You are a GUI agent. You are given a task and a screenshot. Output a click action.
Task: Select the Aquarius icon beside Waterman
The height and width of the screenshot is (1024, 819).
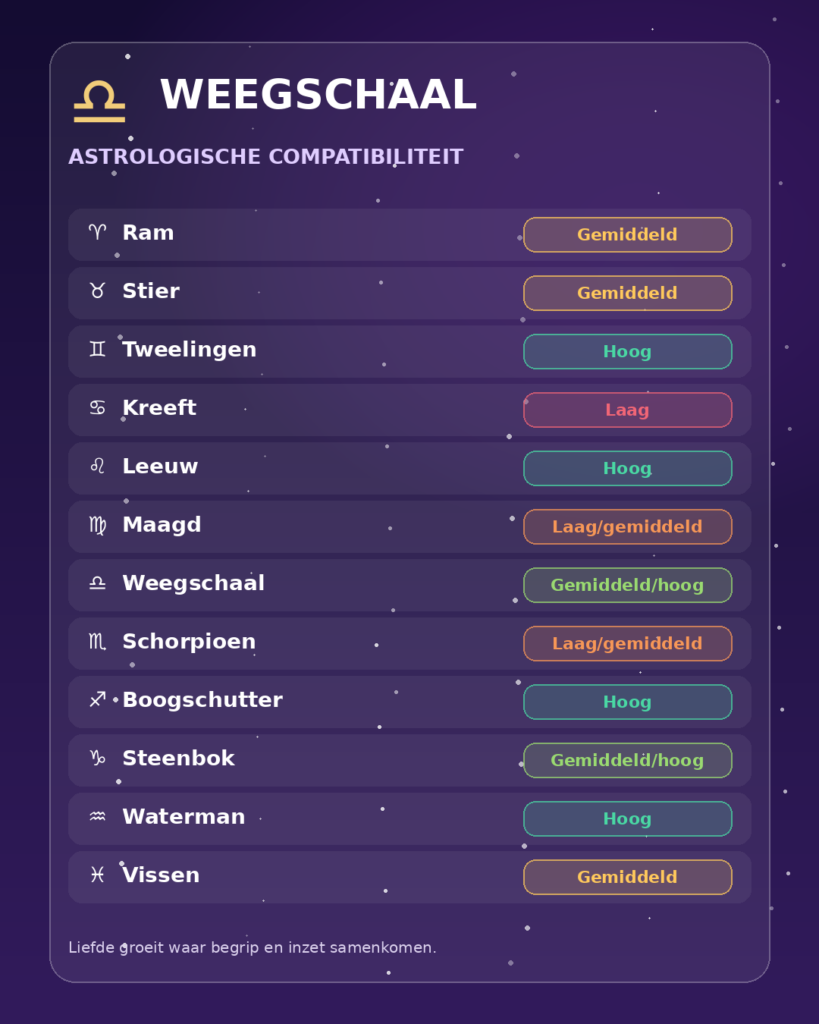[97, 816]
